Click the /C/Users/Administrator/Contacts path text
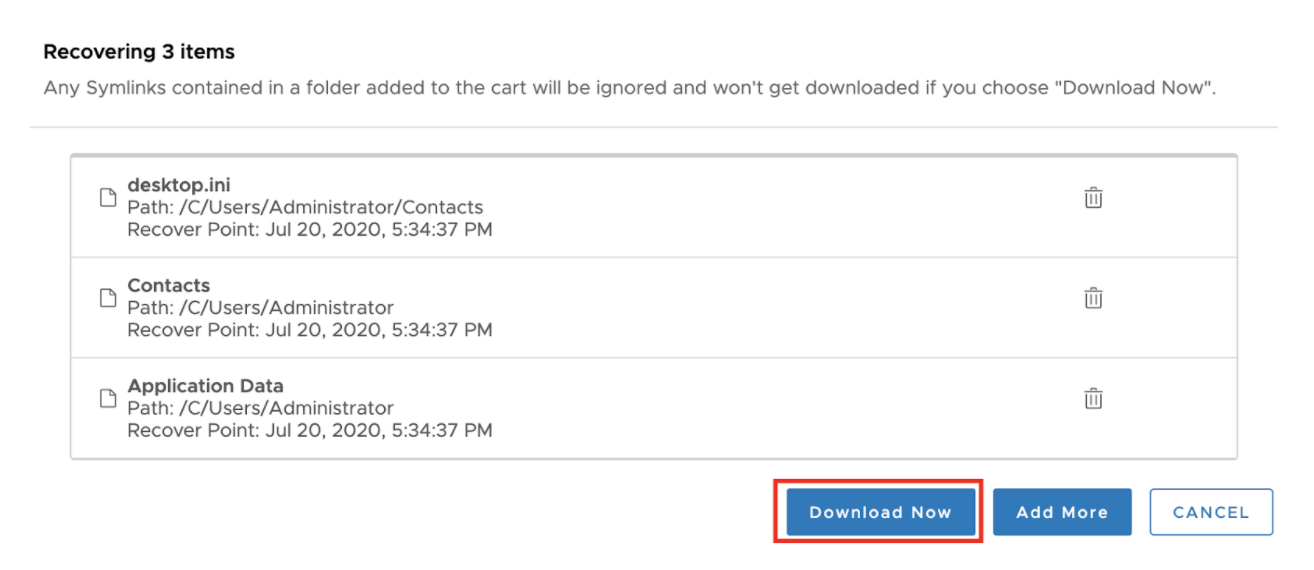 tap(305, 208)
